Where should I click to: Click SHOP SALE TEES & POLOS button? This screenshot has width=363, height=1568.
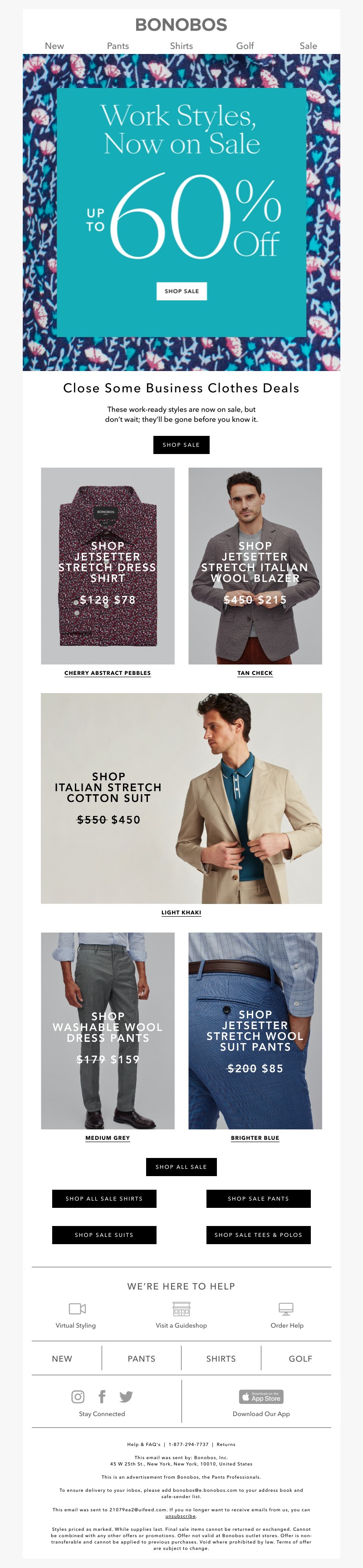coord(258,1235)
